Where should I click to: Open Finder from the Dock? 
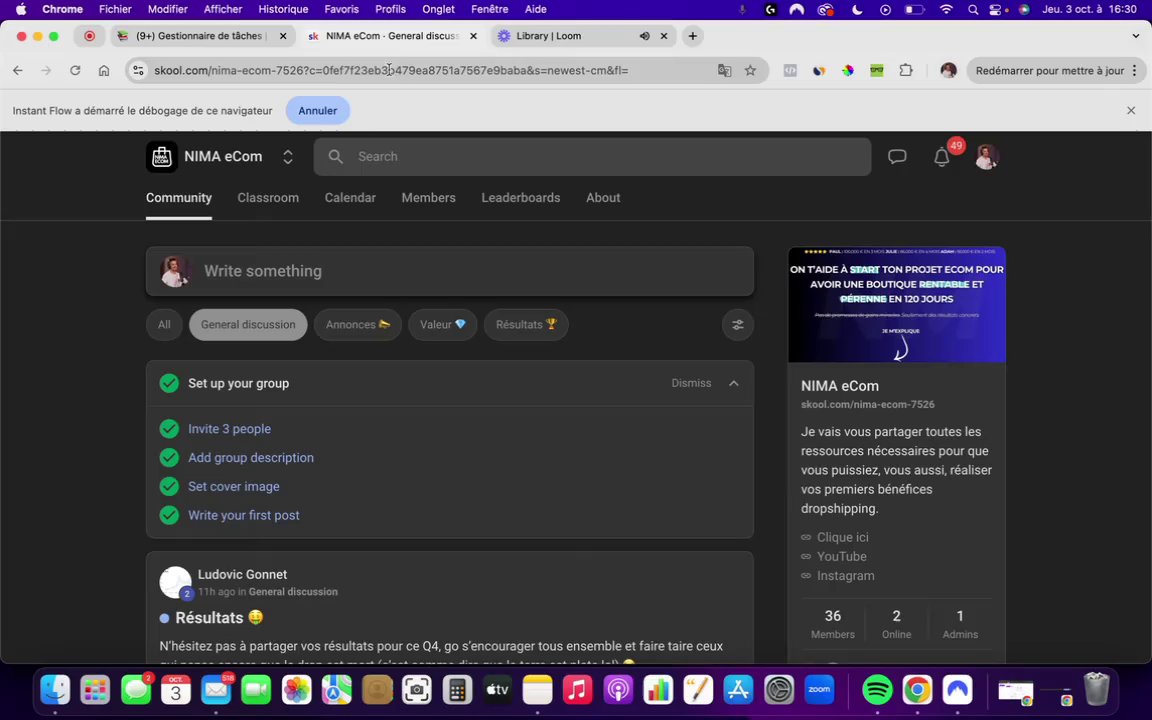click(x=55, y=690)
